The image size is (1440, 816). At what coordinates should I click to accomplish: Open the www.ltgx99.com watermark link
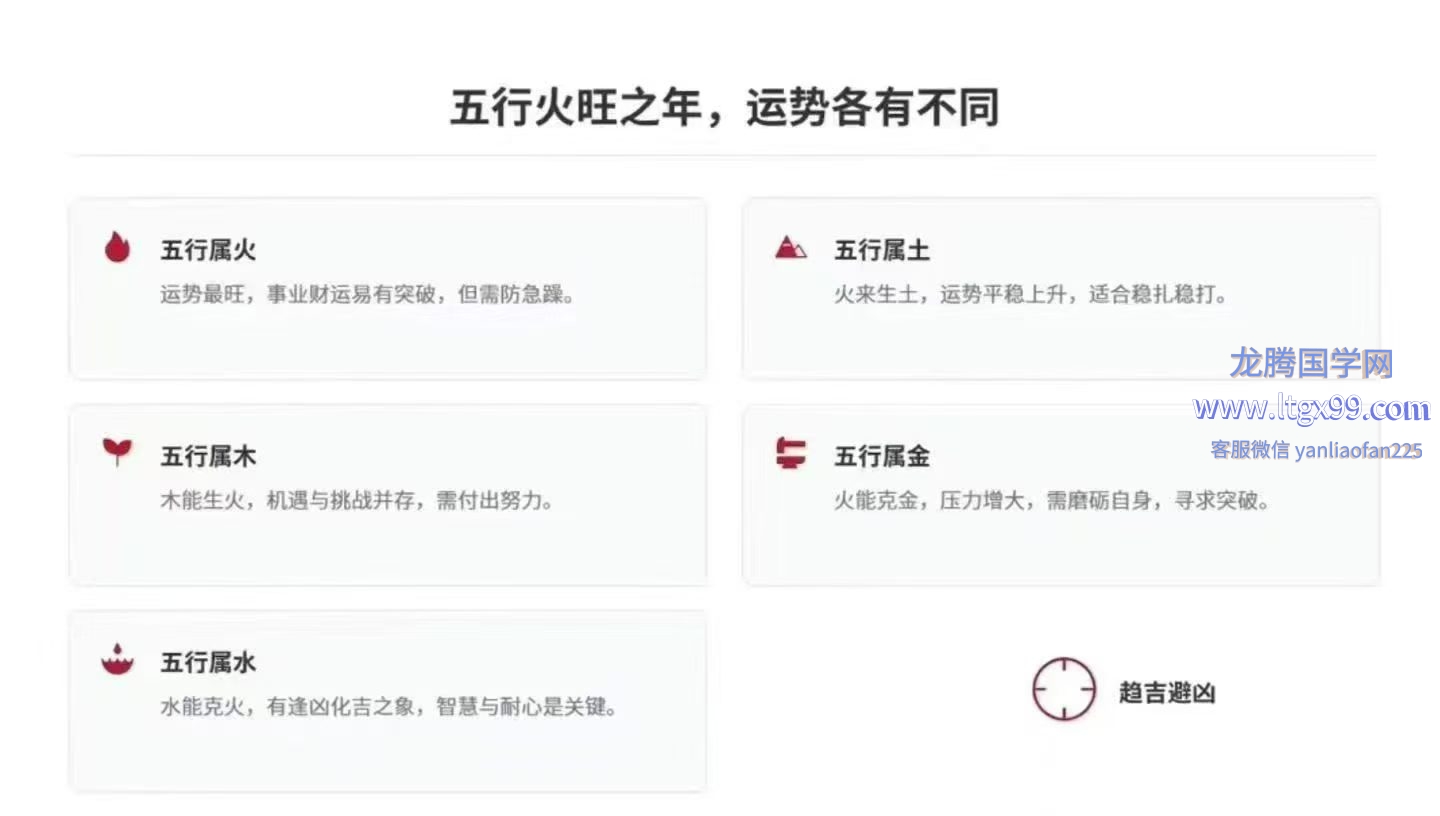[x=1311, y=409]
